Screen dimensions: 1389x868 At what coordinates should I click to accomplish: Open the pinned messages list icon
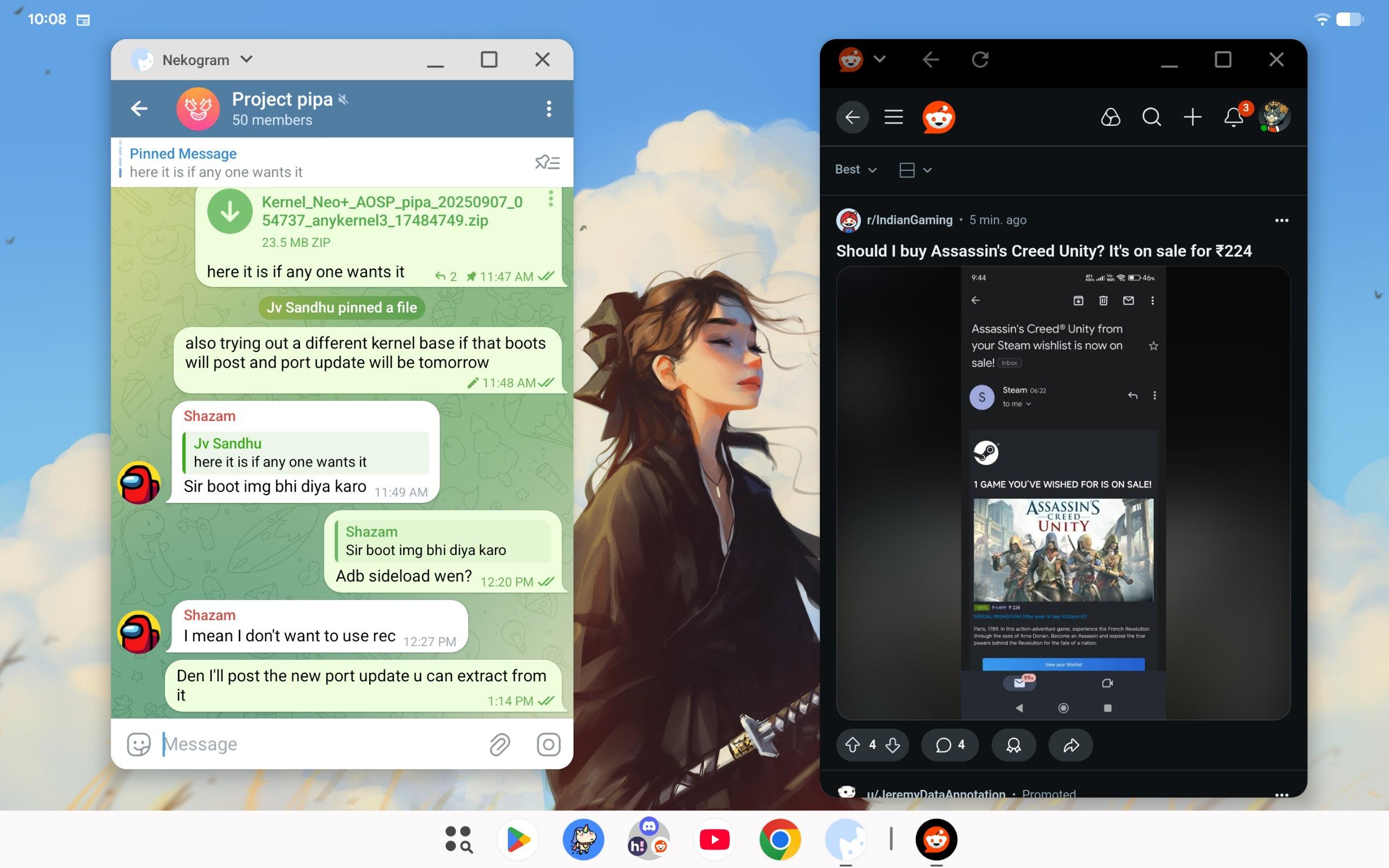point(547,162)
